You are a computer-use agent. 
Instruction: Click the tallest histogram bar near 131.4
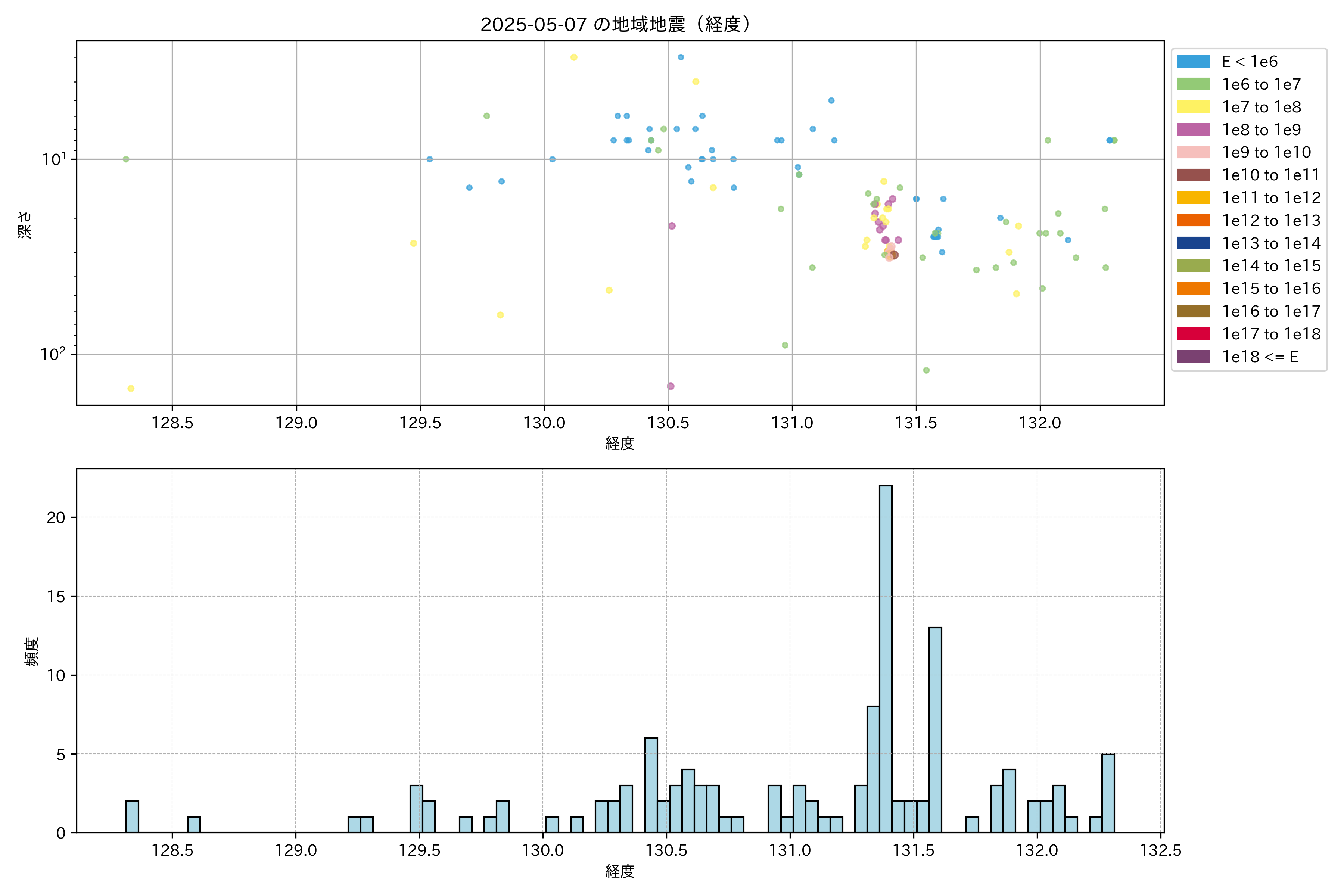885,659
